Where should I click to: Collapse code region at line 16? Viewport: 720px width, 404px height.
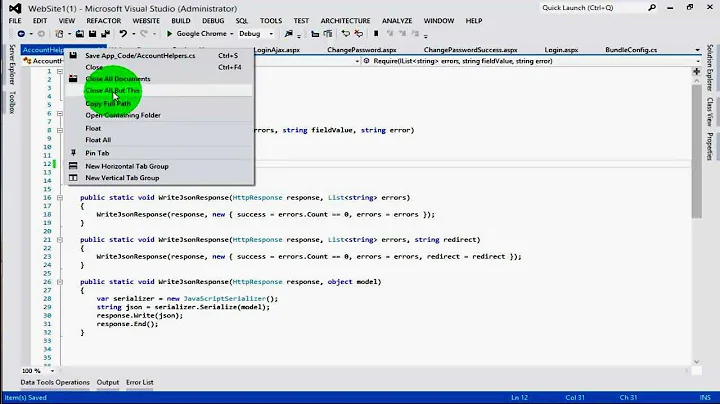(x=60, y=197)
